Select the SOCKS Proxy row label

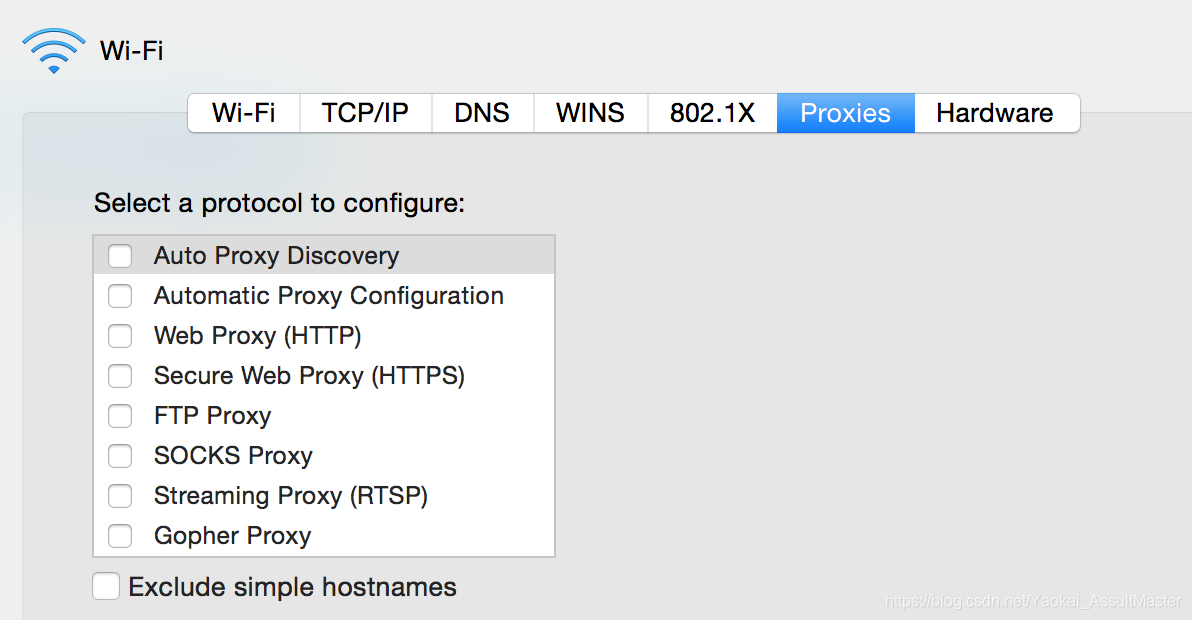pos(233,456)
